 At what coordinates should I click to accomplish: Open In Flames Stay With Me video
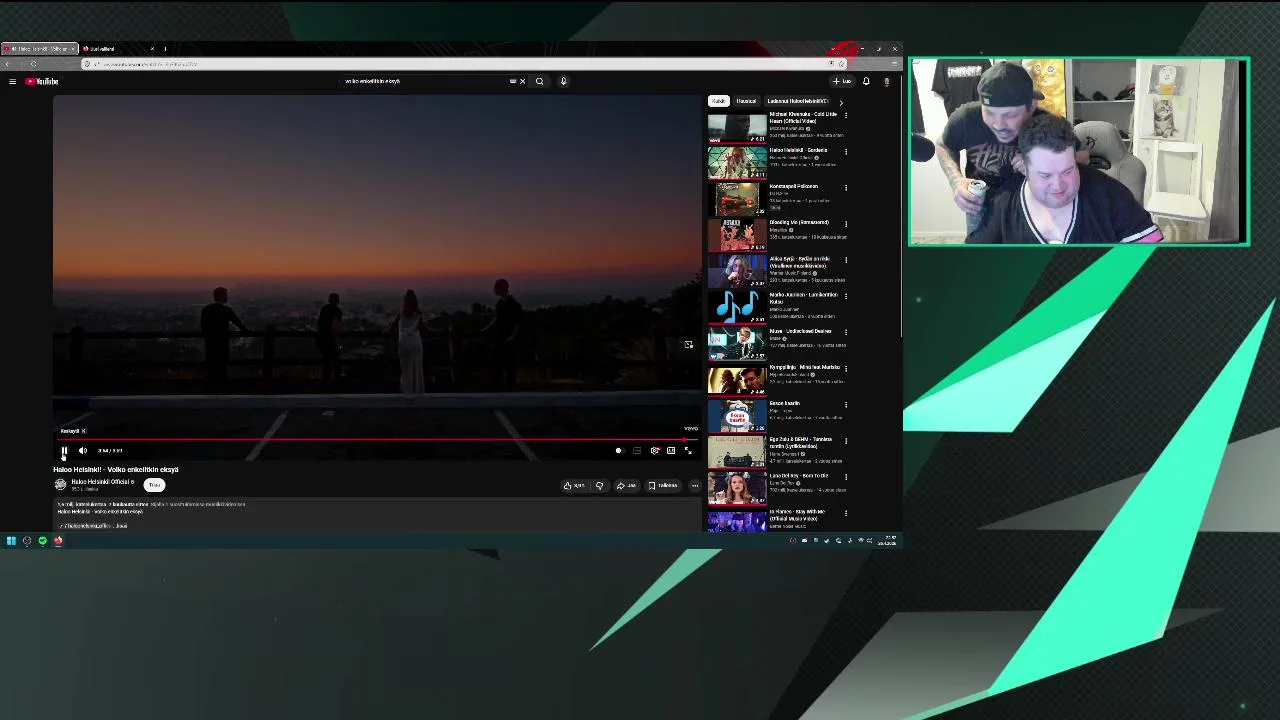[737, 520]
